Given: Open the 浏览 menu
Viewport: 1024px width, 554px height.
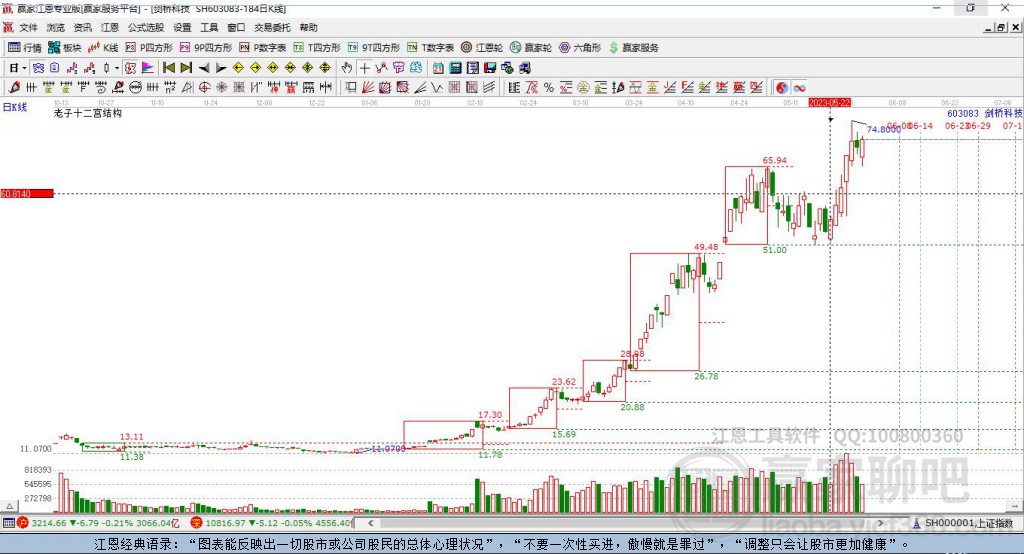Looking at the screenshot, I should (x=56, y=27).
